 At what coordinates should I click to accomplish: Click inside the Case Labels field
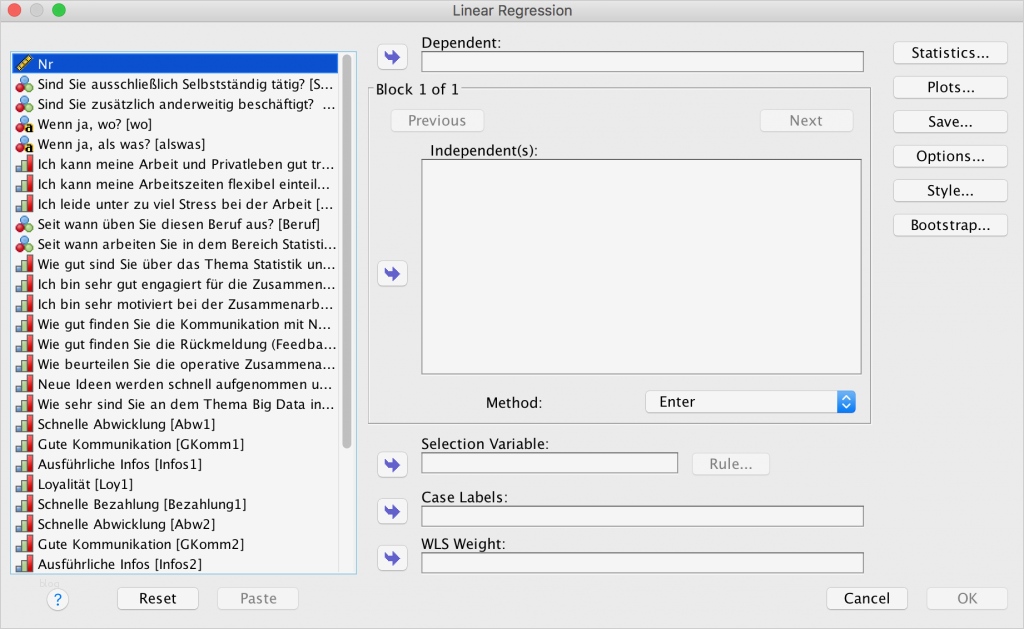pyautogui.click(x=642, y=516)
